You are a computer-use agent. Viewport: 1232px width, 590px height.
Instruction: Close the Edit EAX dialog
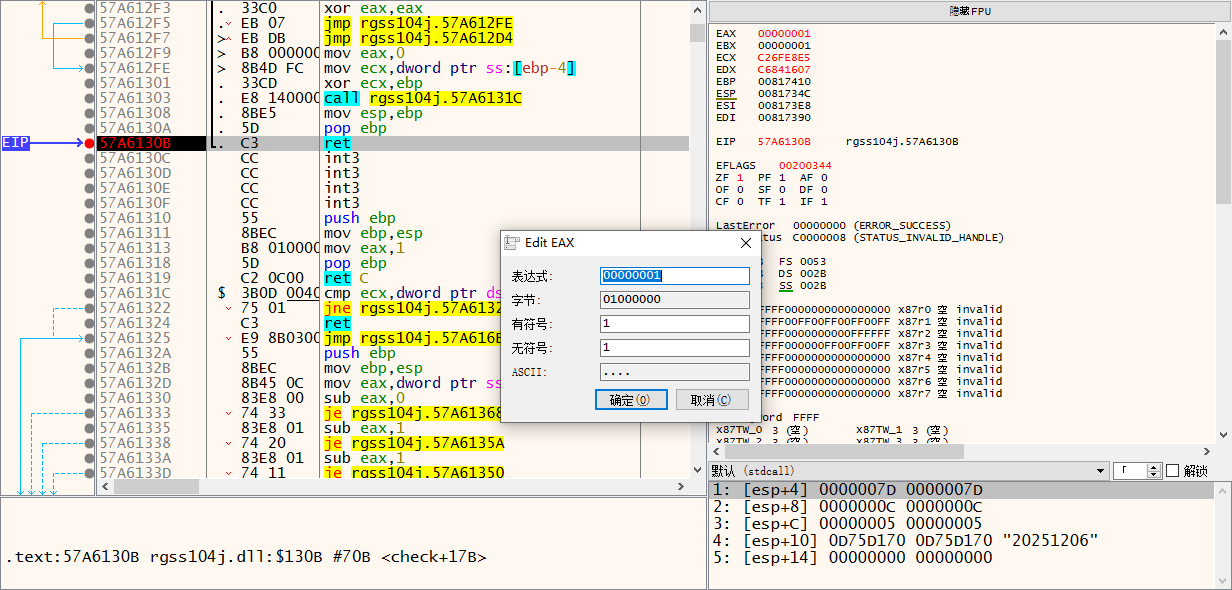[745, 243]
